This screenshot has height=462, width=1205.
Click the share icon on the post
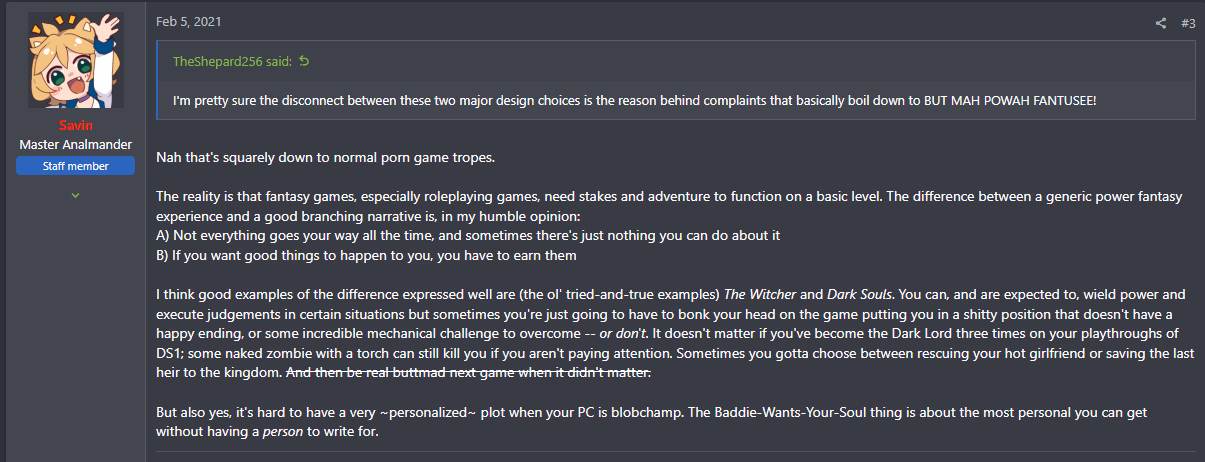1161,23
